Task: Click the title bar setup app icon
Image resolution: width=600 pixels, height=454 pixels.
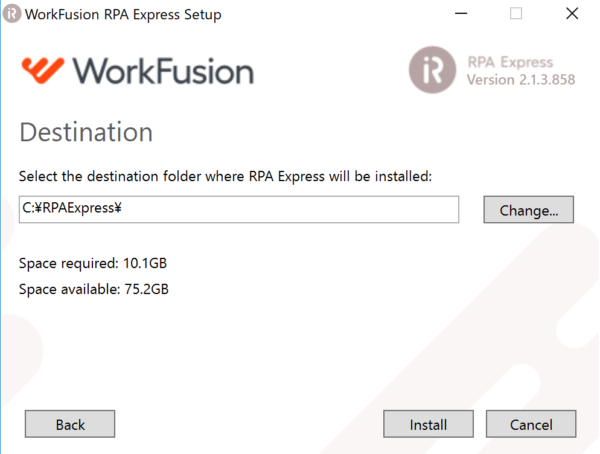Action: [x=12, y=14]
